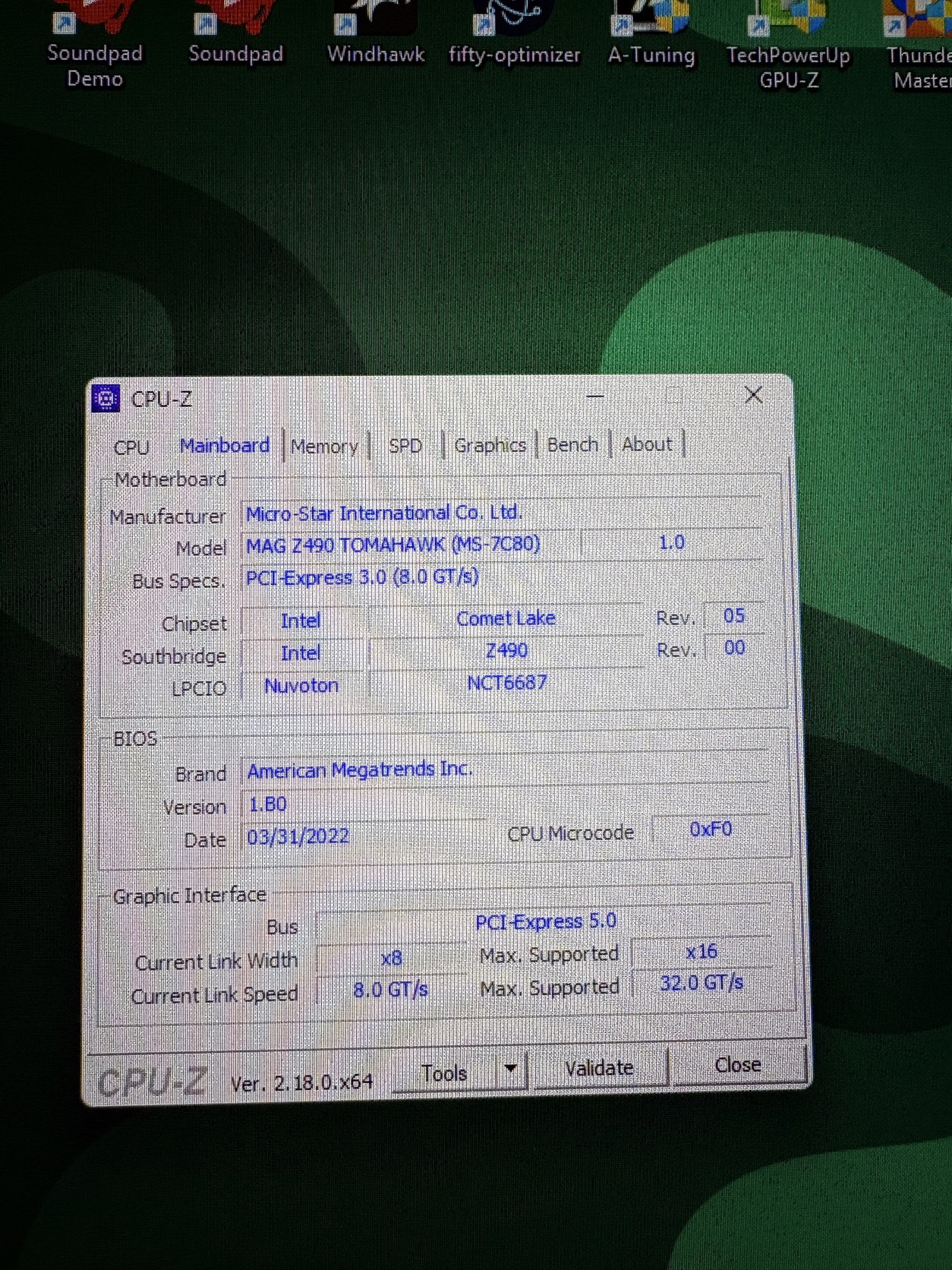Image resolution: width=952 pixels, height=1270 pixels.
Task: Click the southbridge revision '00' value
Action: click(734, 648)
